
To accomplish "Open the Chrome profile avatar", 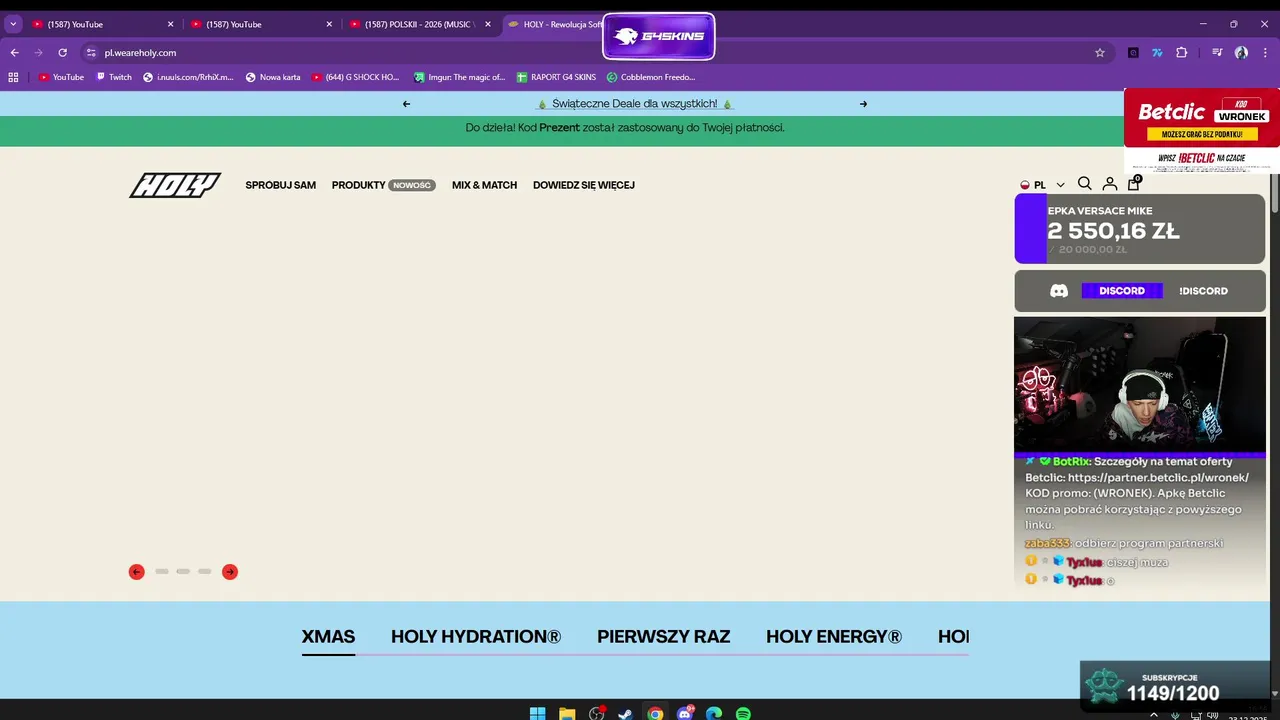I will tap(1241, 52).
